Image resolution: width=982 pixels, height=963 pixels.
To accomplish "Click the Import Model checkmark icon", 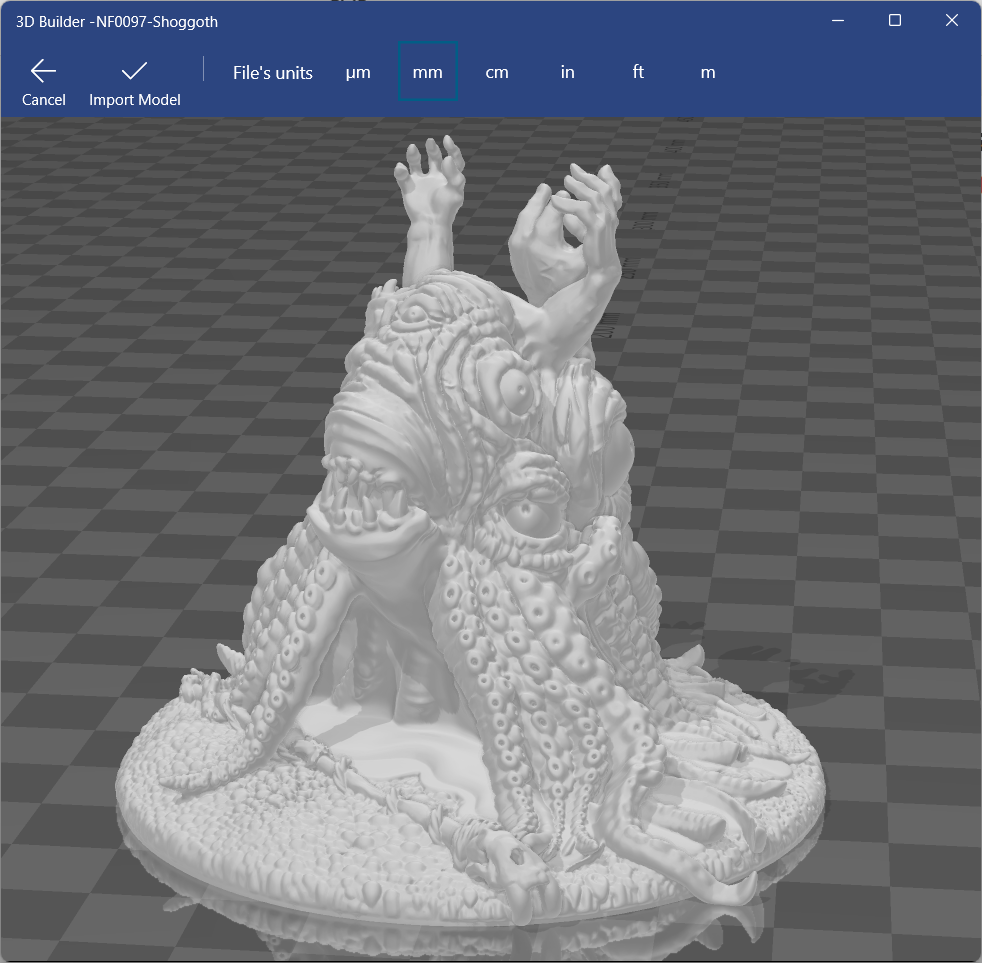I will click(134, 71).
